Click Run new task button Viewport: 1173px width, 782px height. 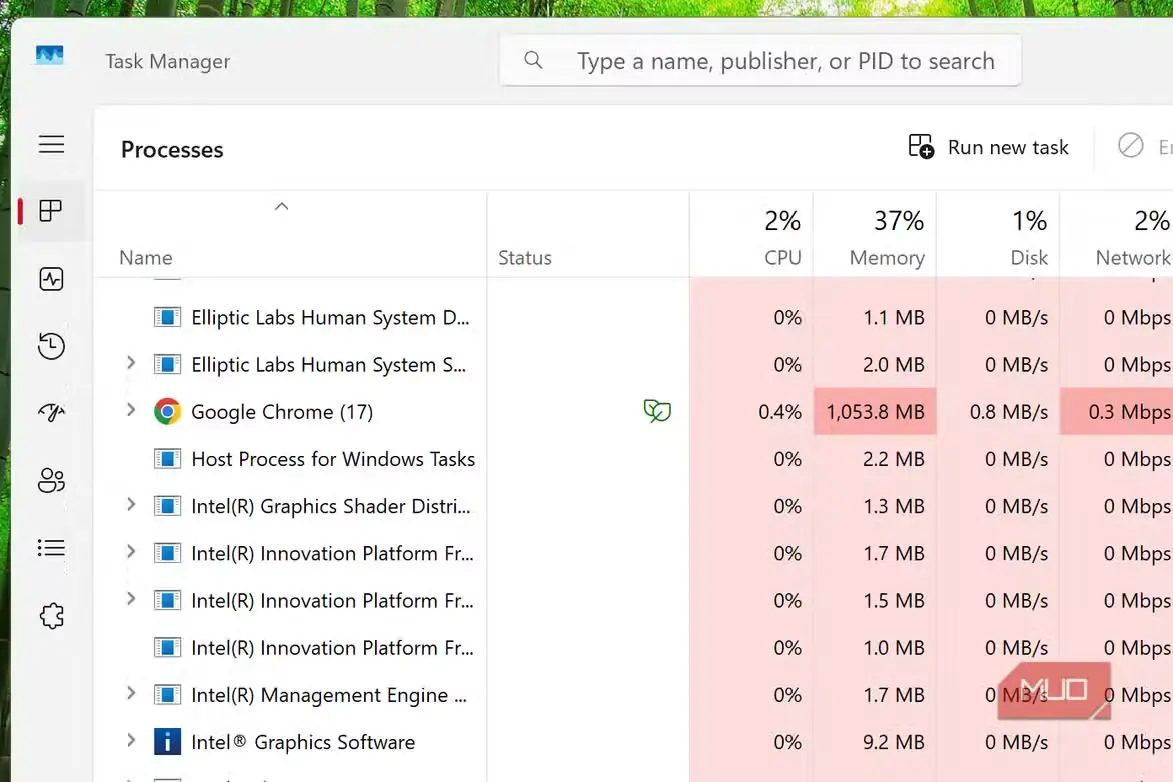tap(988, 147)
